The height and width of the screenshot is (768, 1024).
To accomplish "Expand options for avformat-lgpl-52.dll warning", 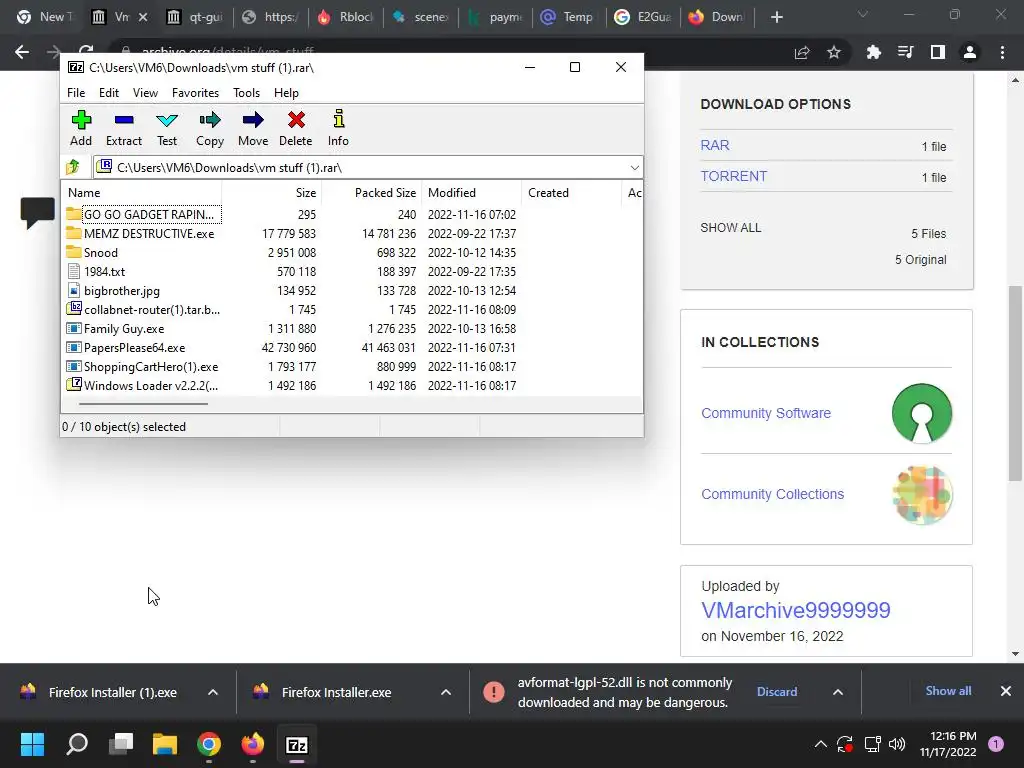I will (x=837, y=692).
